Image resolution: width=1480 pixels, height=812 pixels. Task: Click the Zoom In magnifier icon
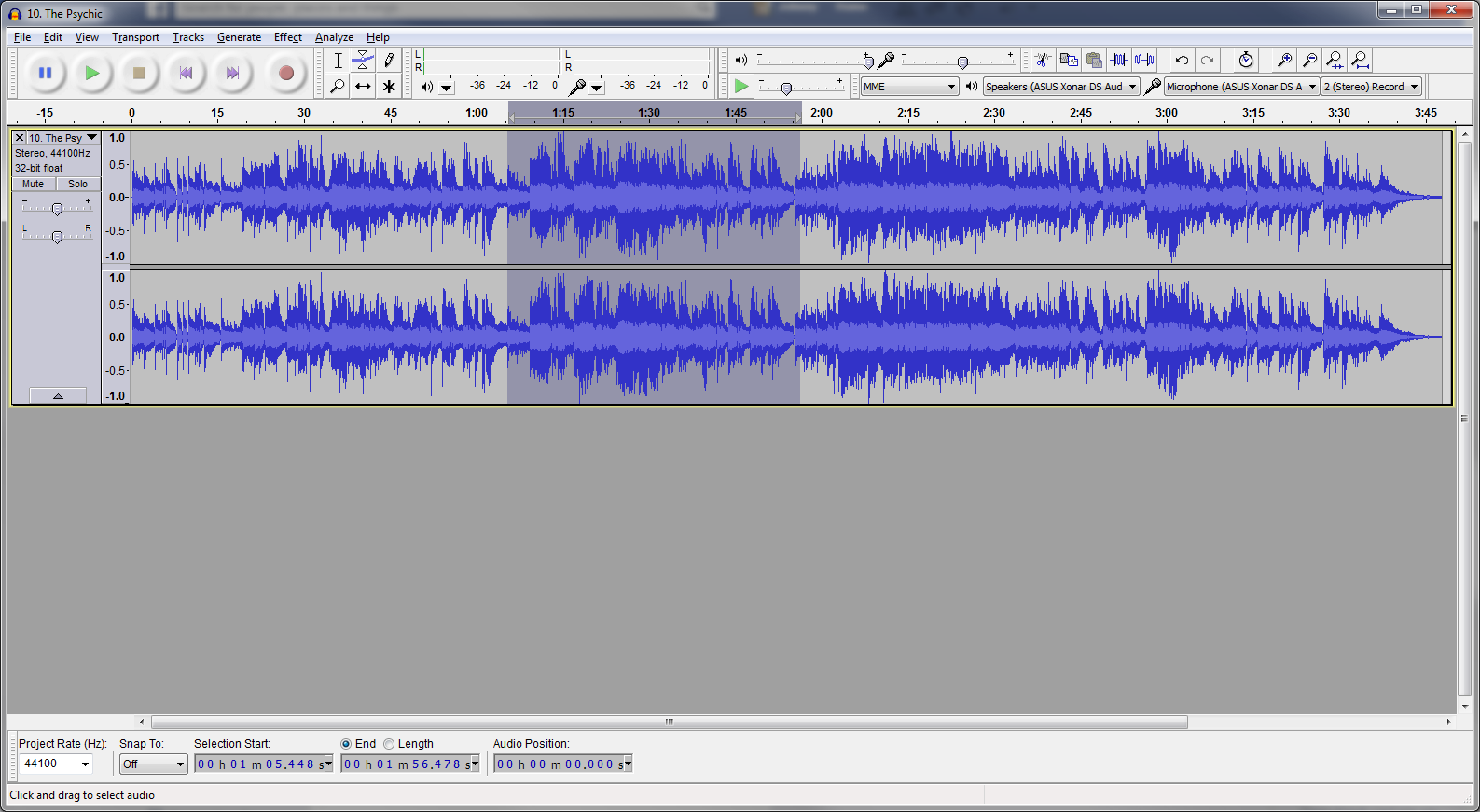[x=1284, y=60]
